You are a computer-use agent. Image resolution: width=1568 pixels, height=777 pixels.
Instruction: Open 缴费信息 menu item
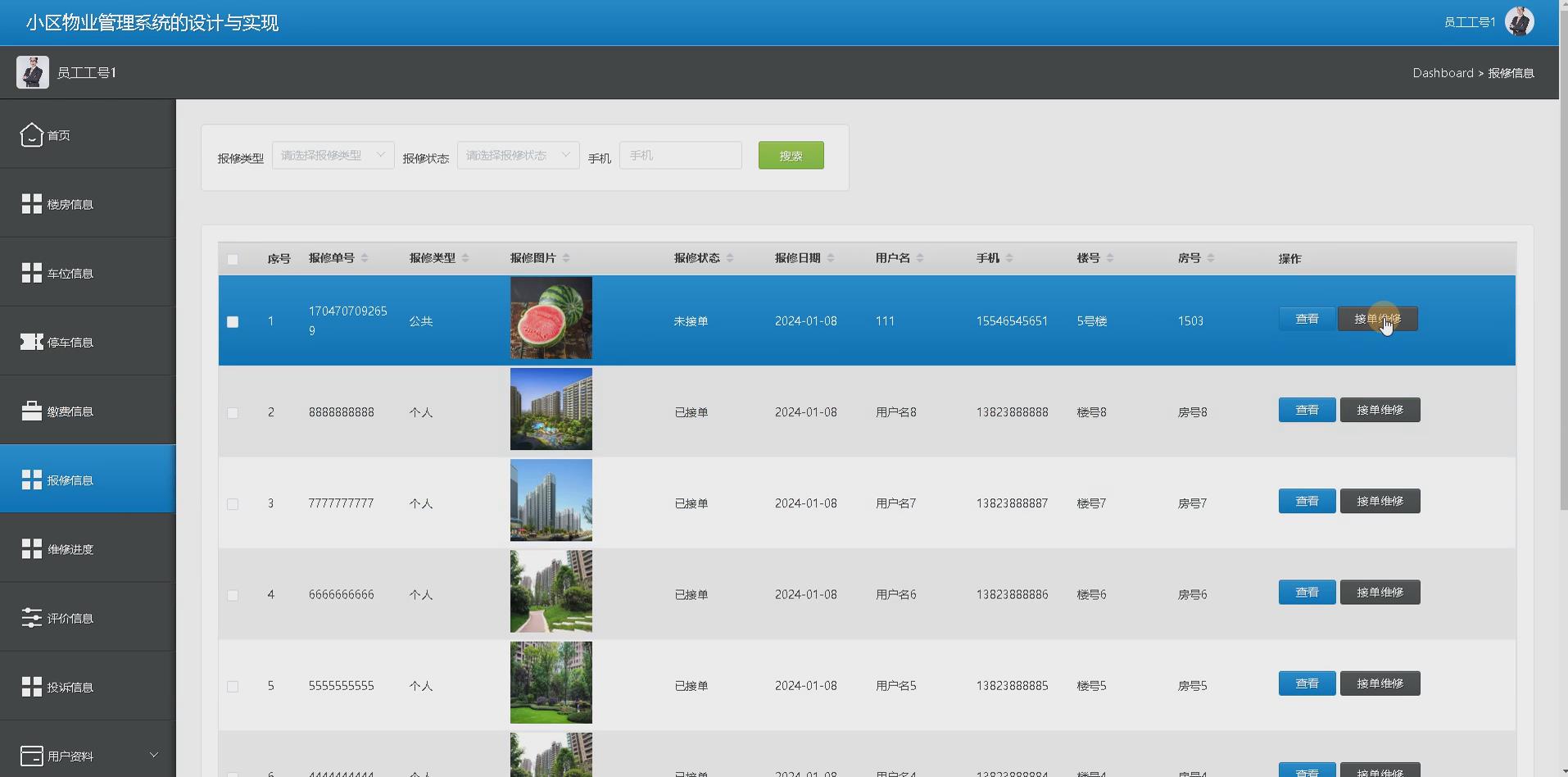point(88,411)
